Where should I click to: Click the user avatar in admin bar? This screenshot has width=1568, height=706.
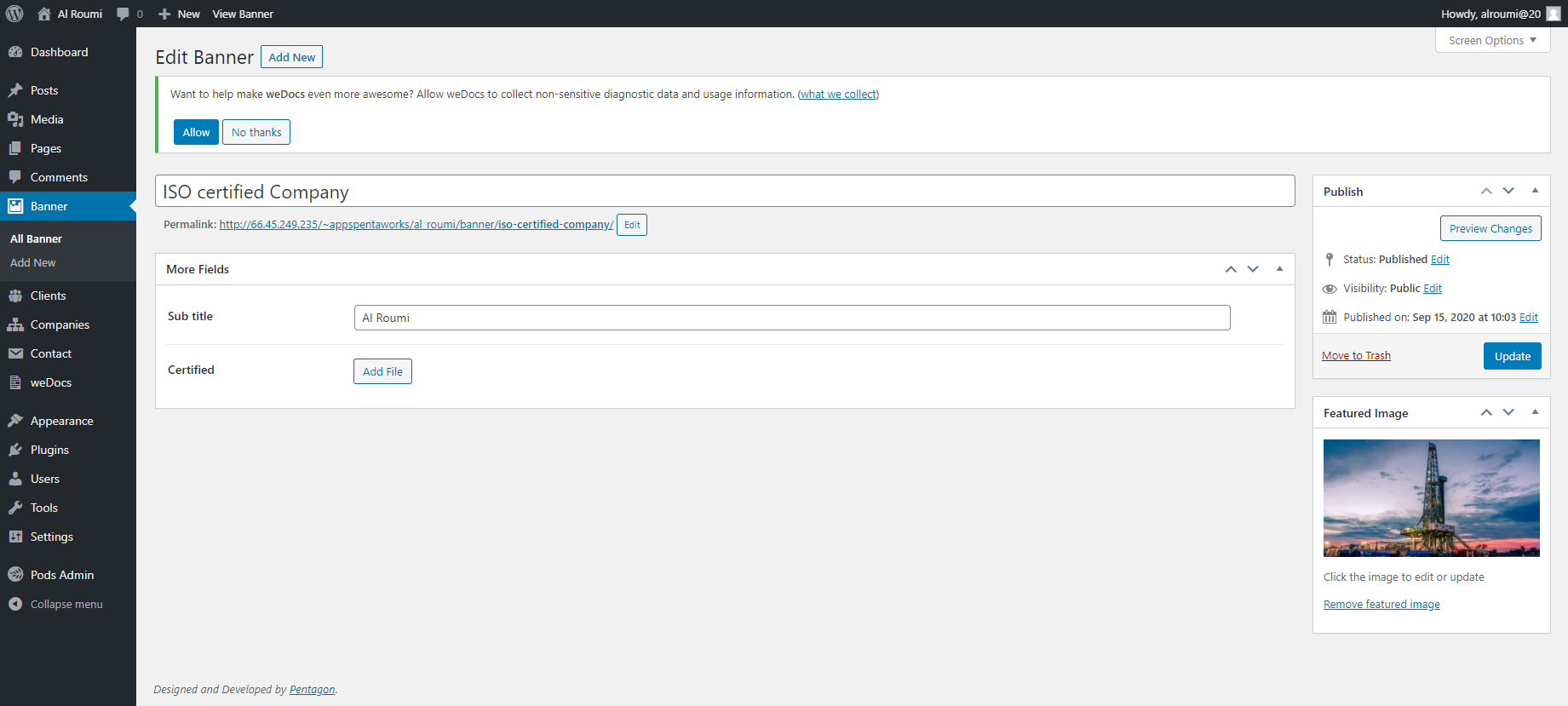coord(1554,14)
